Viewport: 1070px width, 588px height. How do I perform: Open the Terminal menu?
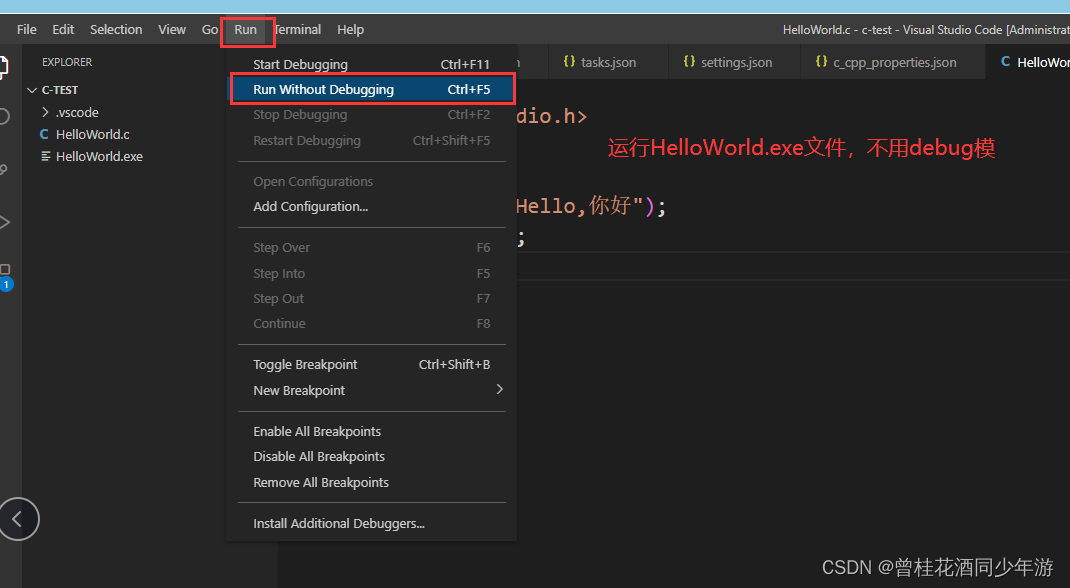click(298, 29)
